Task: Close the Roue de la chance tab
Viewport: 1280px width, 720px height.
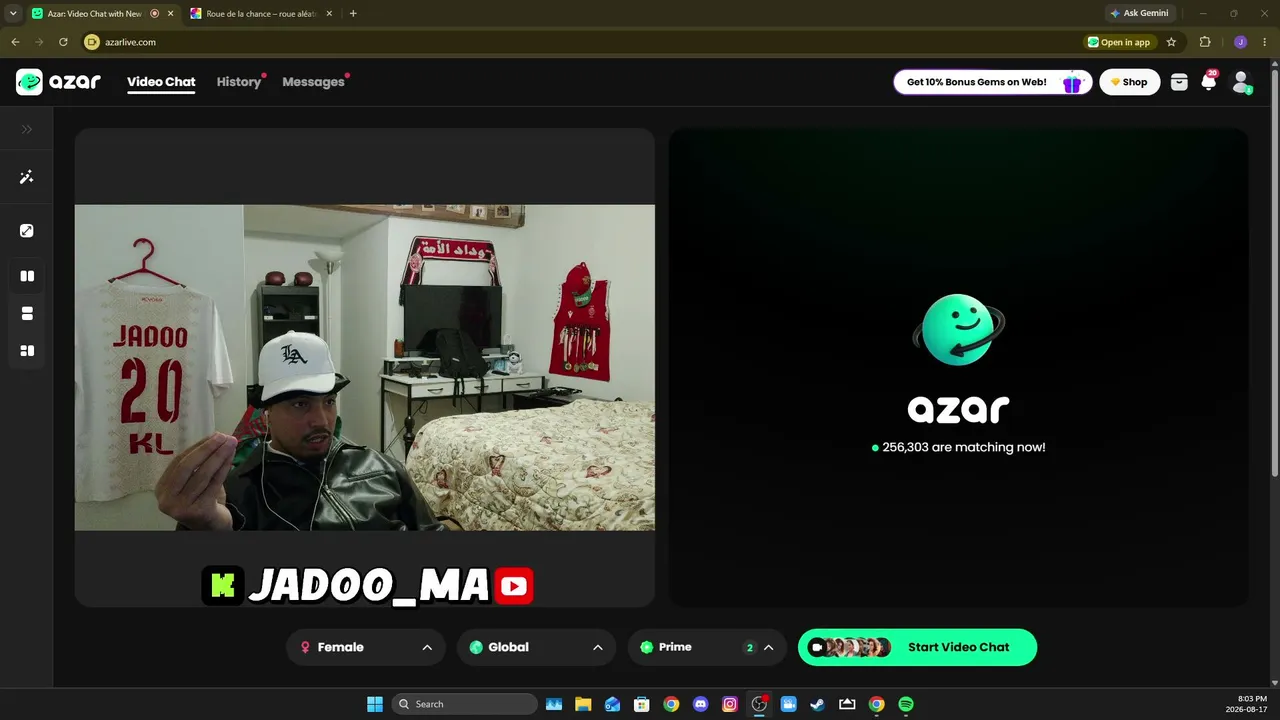Action: click(329, 14)
